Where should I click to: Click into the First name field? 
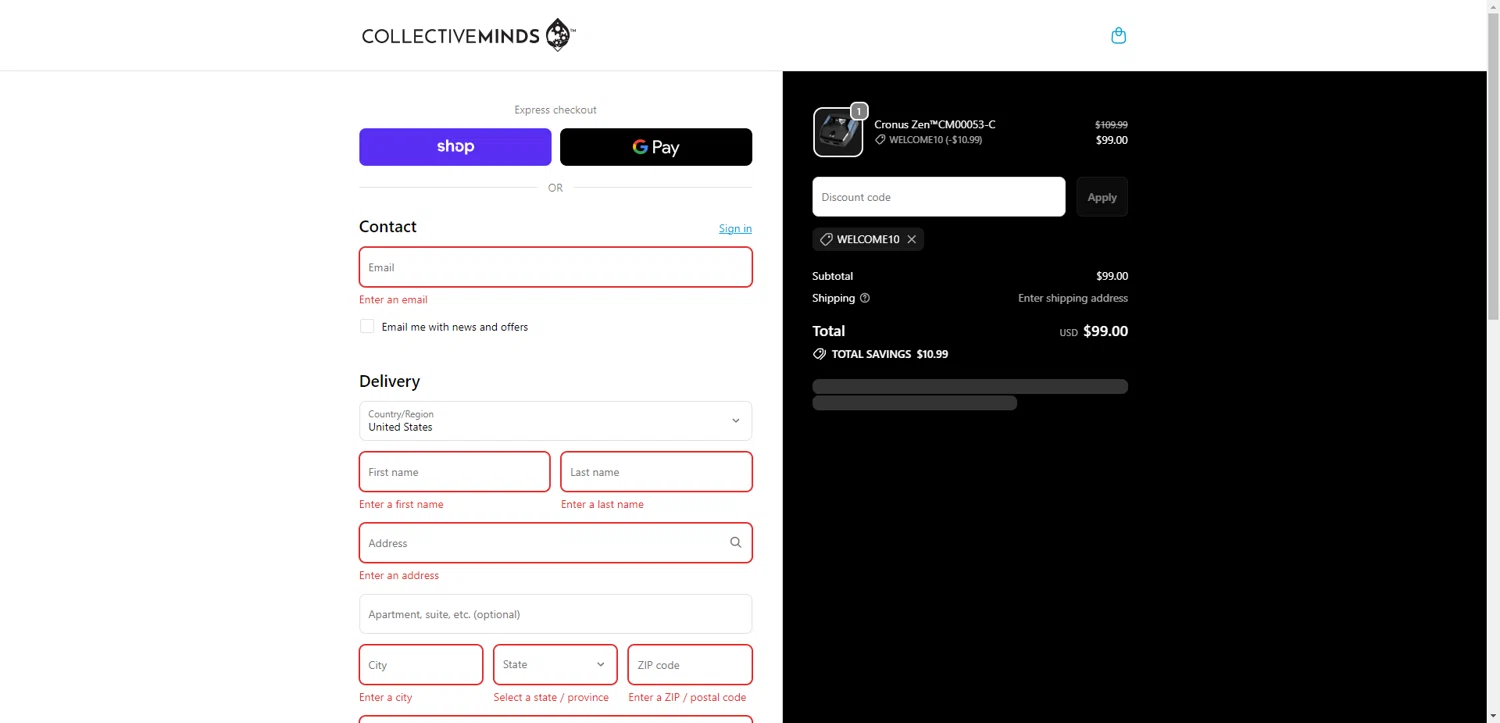coord(454,472)
